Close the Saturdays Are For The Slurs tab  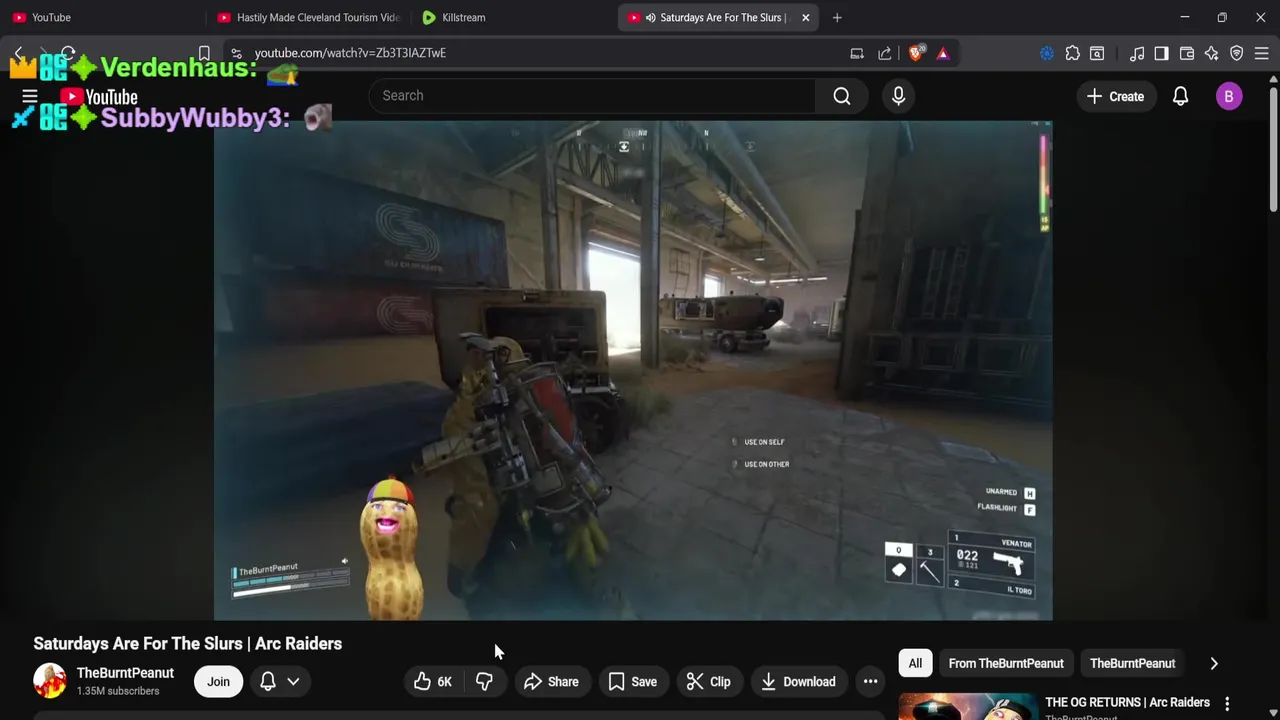tap(805, 17)
